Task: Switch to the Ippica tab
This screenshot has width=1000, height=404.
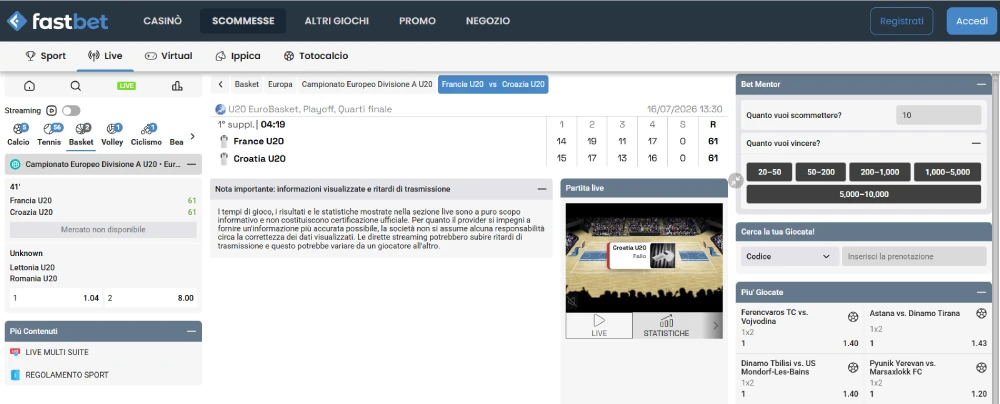Action: coord(238,56)
